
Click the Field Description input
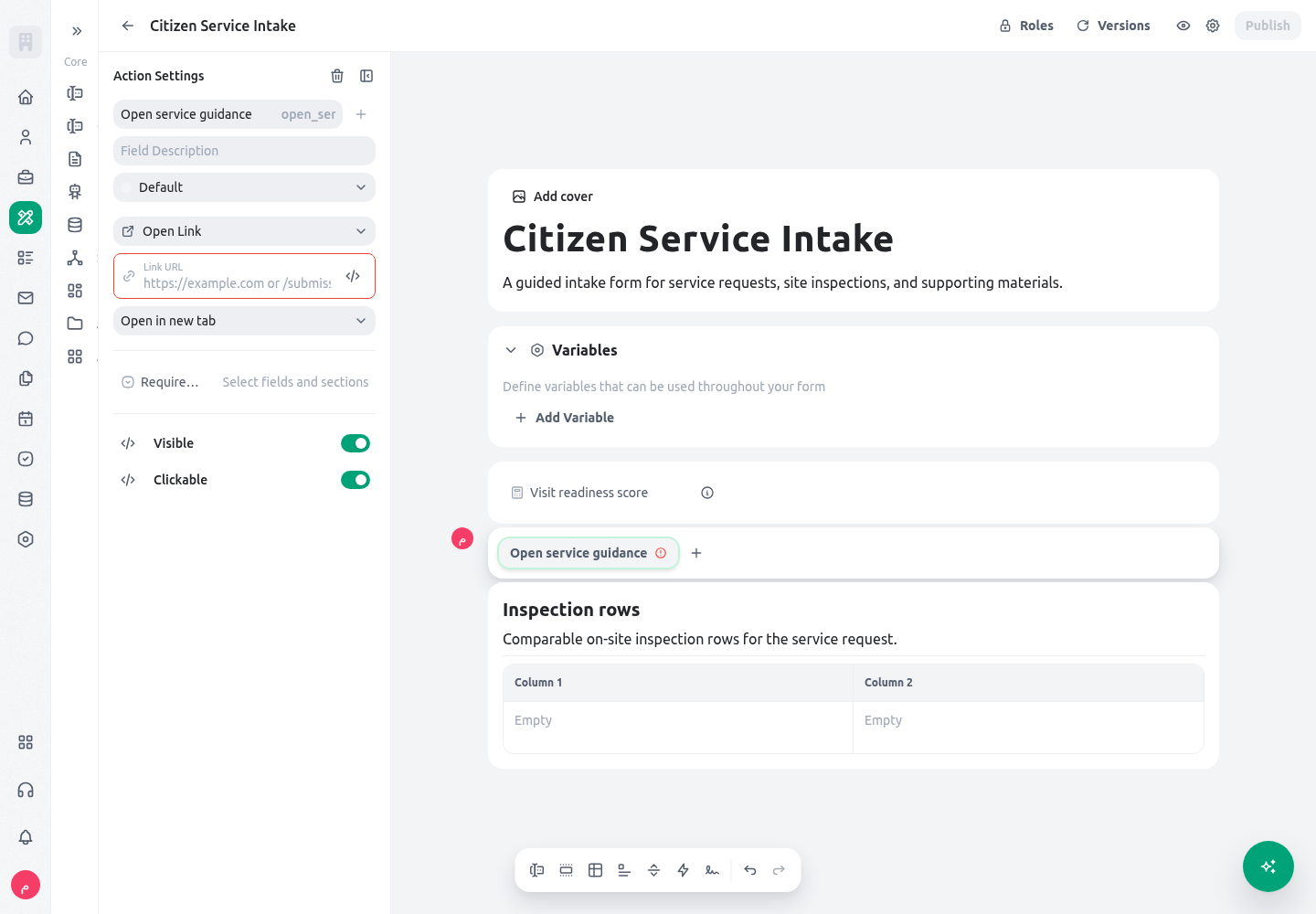tap(244, 151)
